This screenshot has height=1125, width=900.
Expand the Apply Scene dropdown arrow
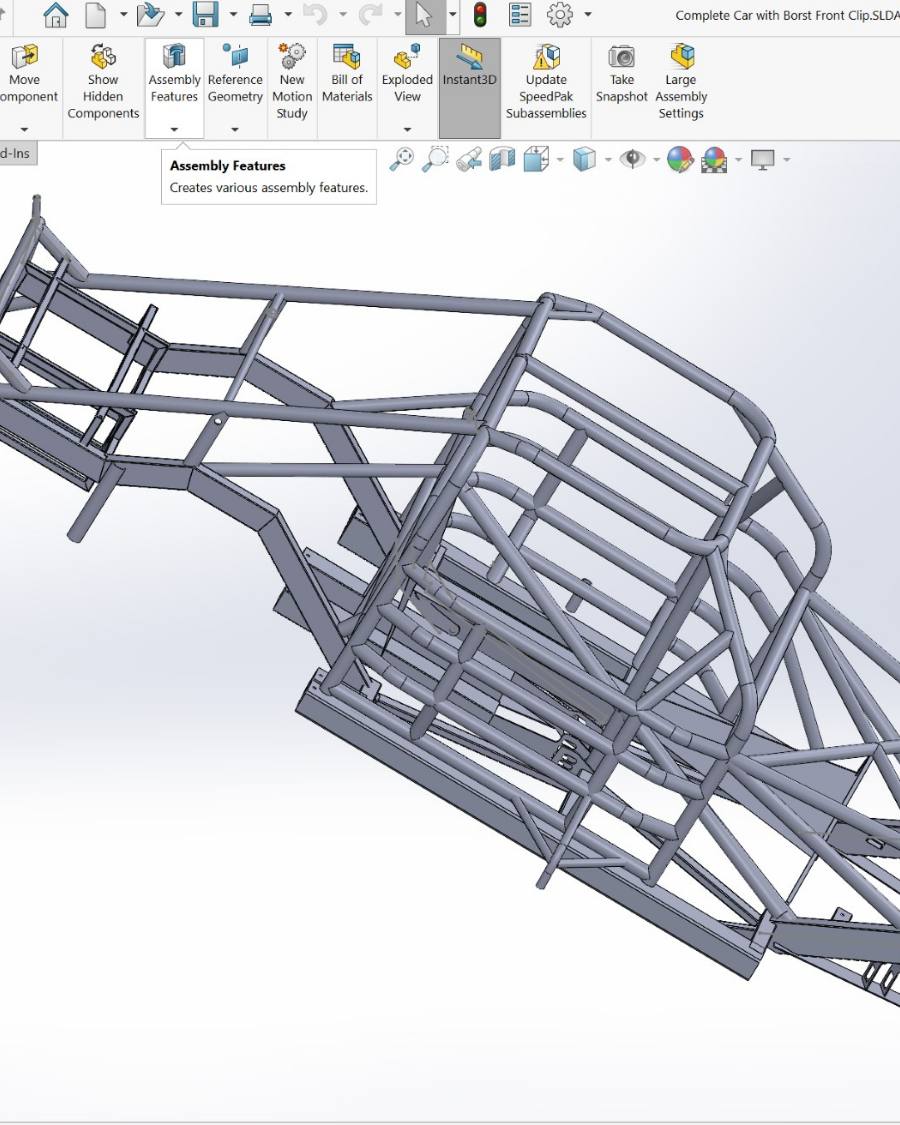pos(739,159)
